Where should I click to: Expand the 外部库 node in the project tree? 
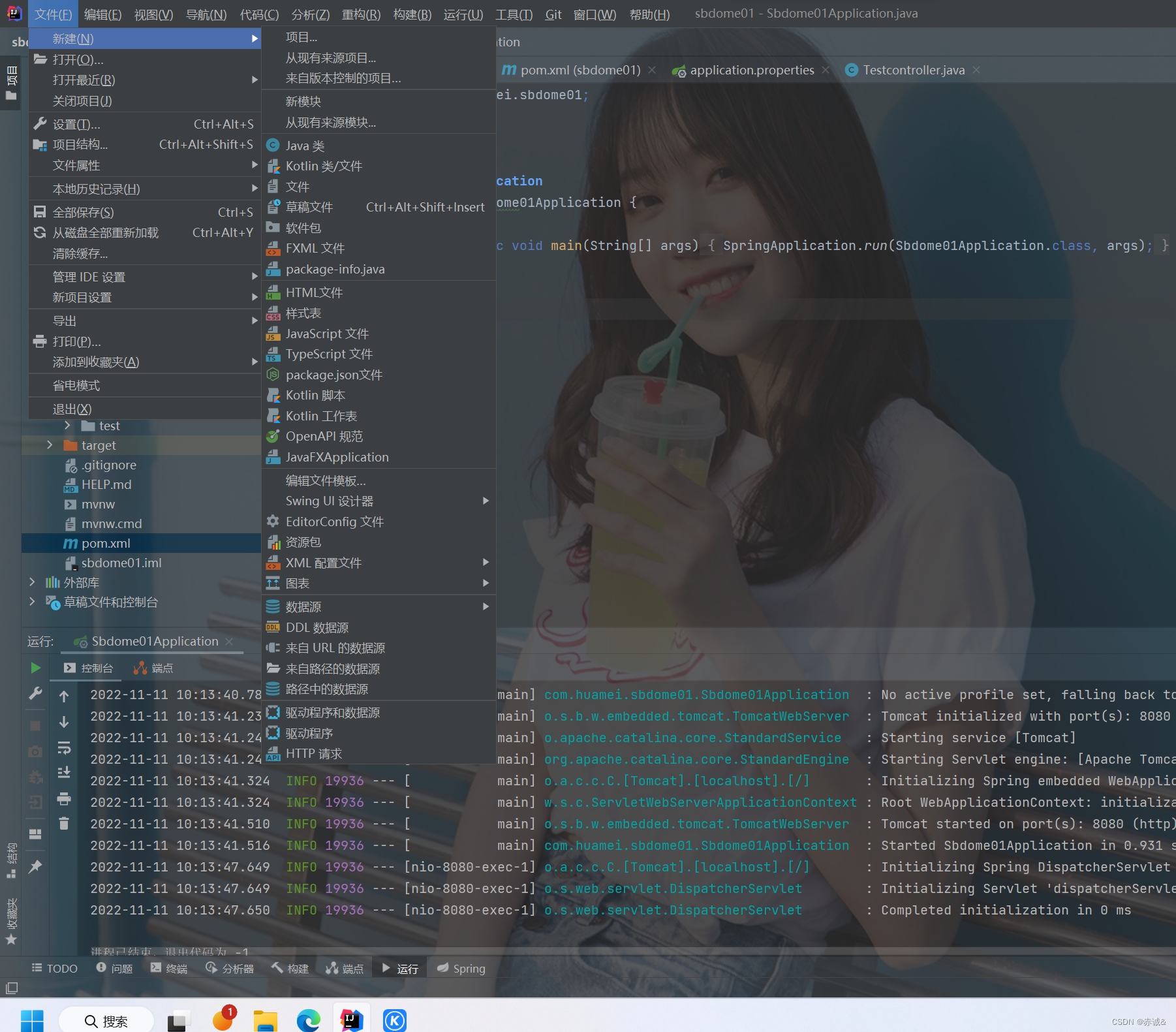33,582
